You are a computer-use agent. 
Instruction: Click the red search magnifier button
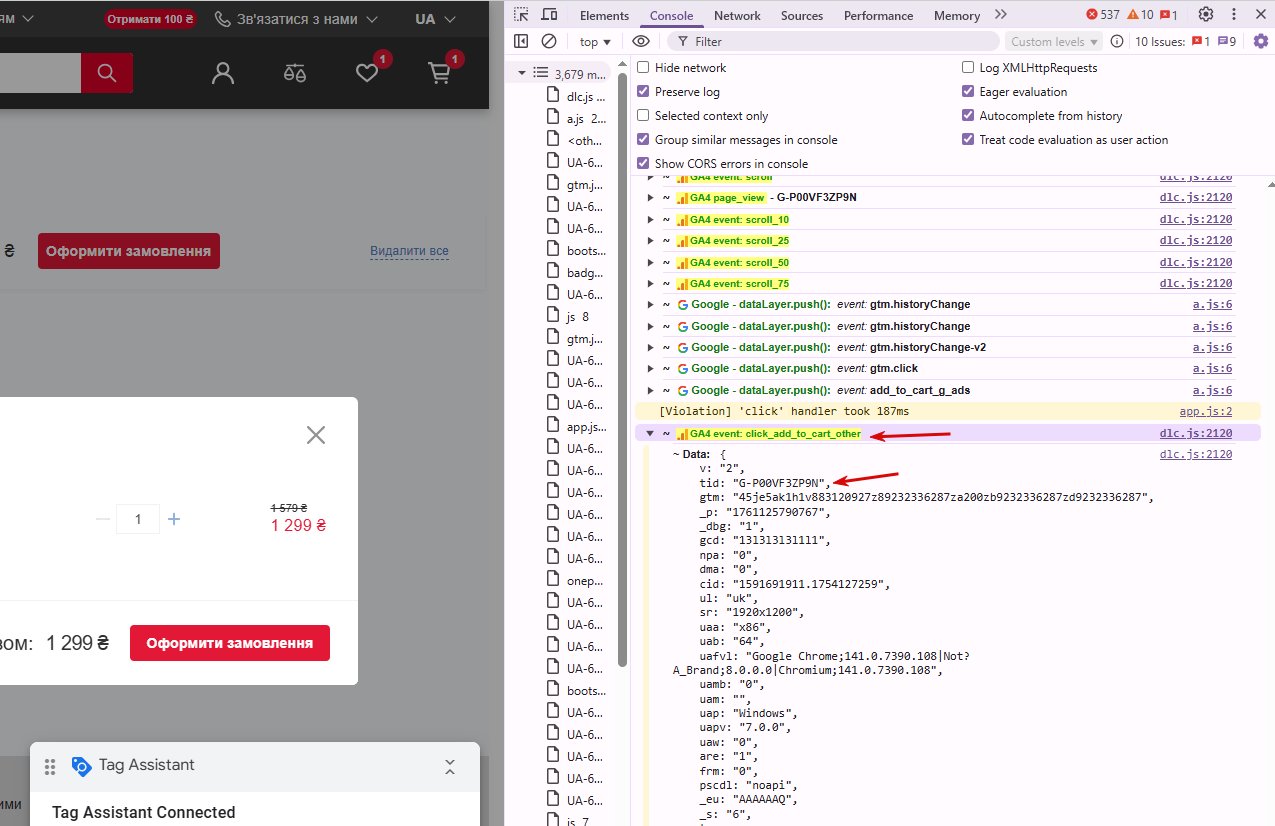click(x=107, y=73)
